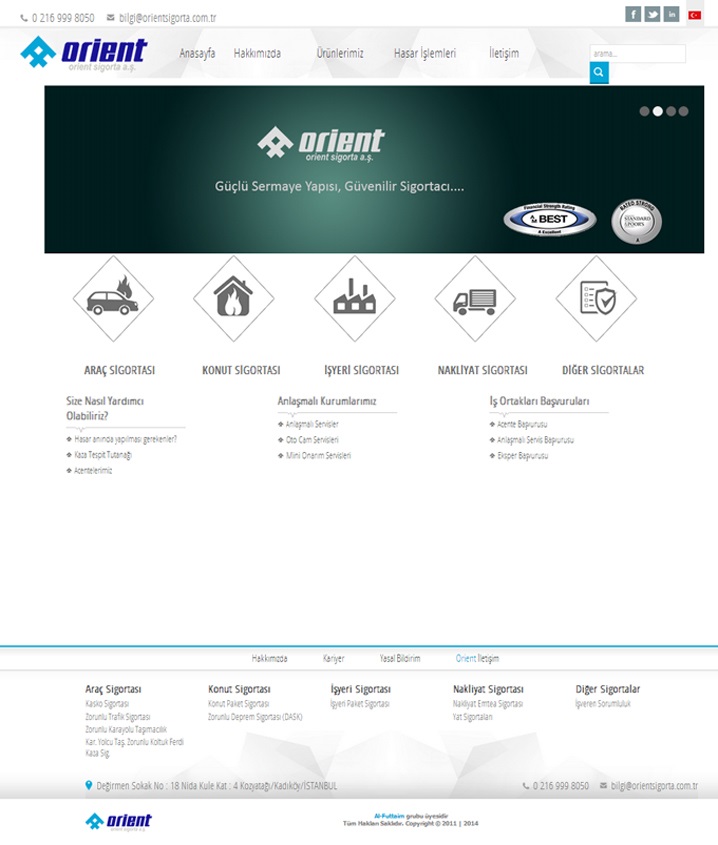Open the factory İşyeri Sigortası icon

354,299
